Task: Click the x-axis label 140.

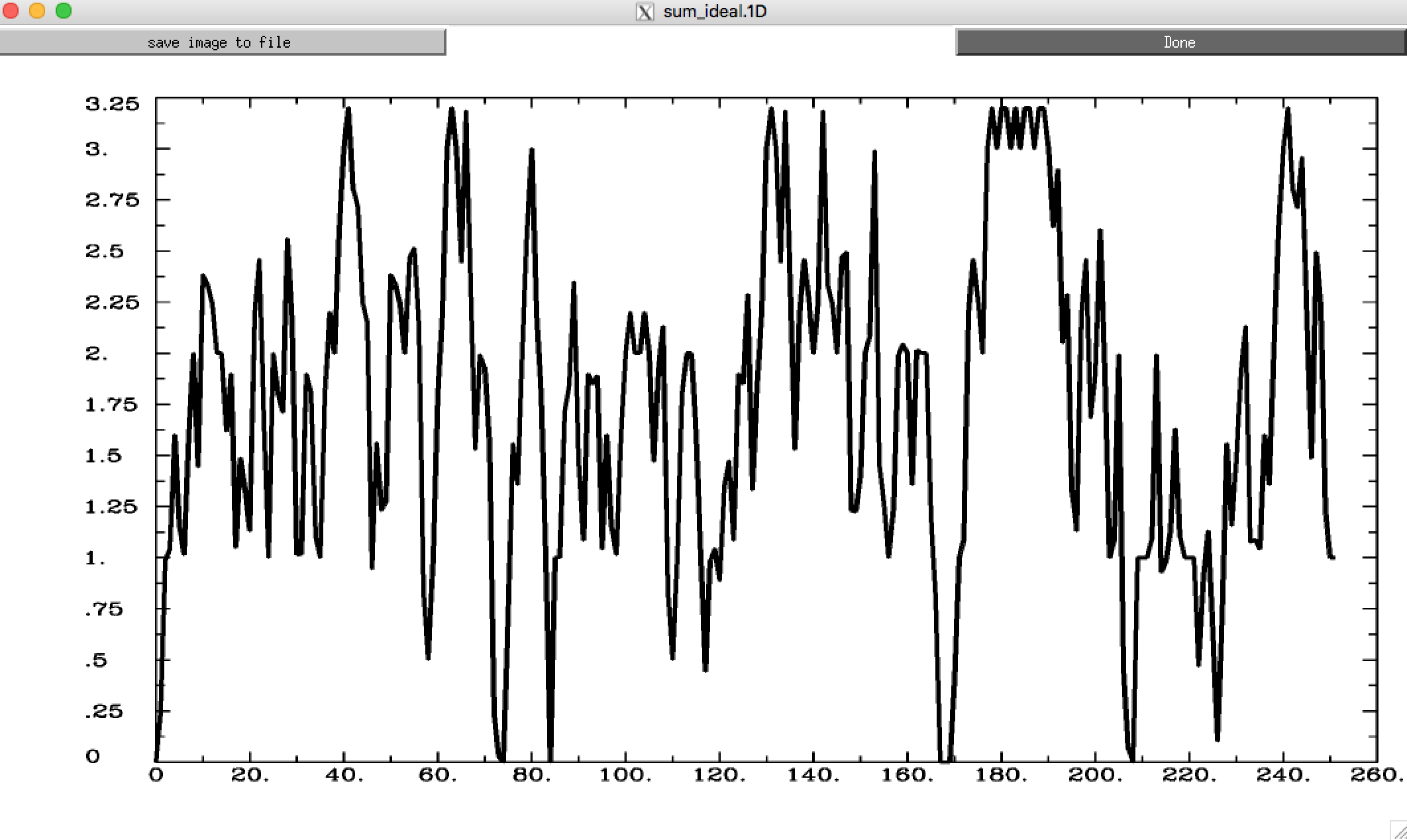Action: pos(813,774)
